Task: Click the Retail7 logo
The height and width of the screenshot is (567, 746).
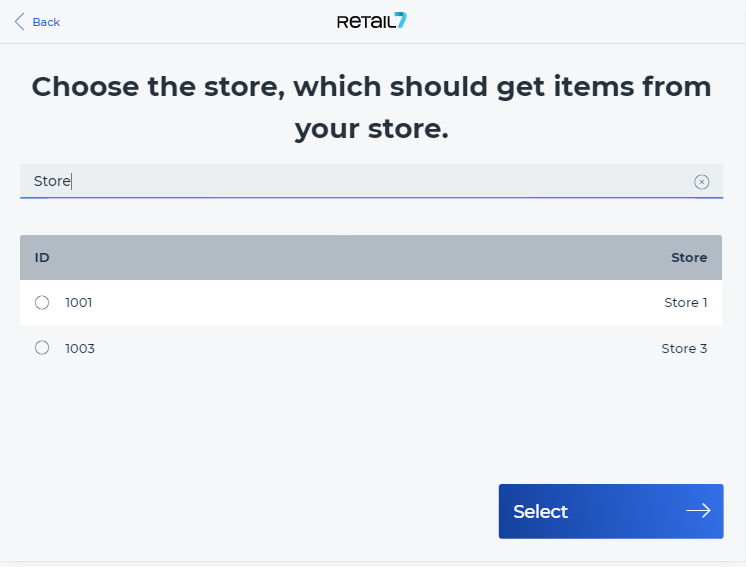Action: [372, 21]
